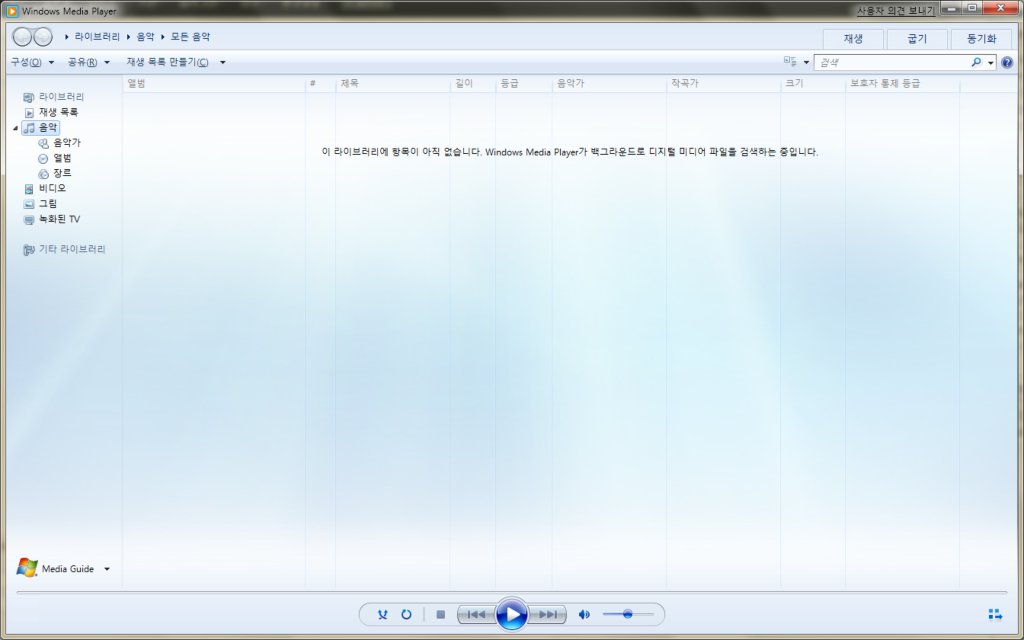Sort by the 작곡가 column header
Screen dimensions: 1024x640
click(723, 84)
